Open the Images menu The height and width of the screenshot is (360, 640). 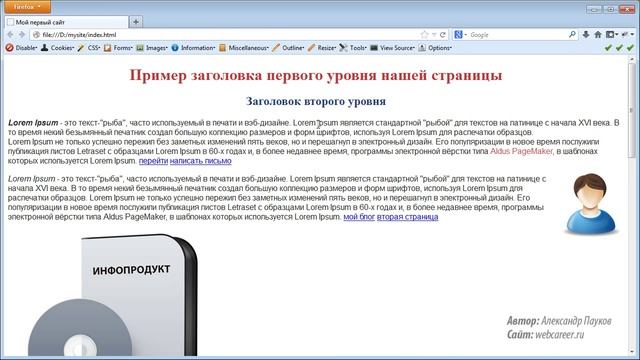[x=157, y=48]
